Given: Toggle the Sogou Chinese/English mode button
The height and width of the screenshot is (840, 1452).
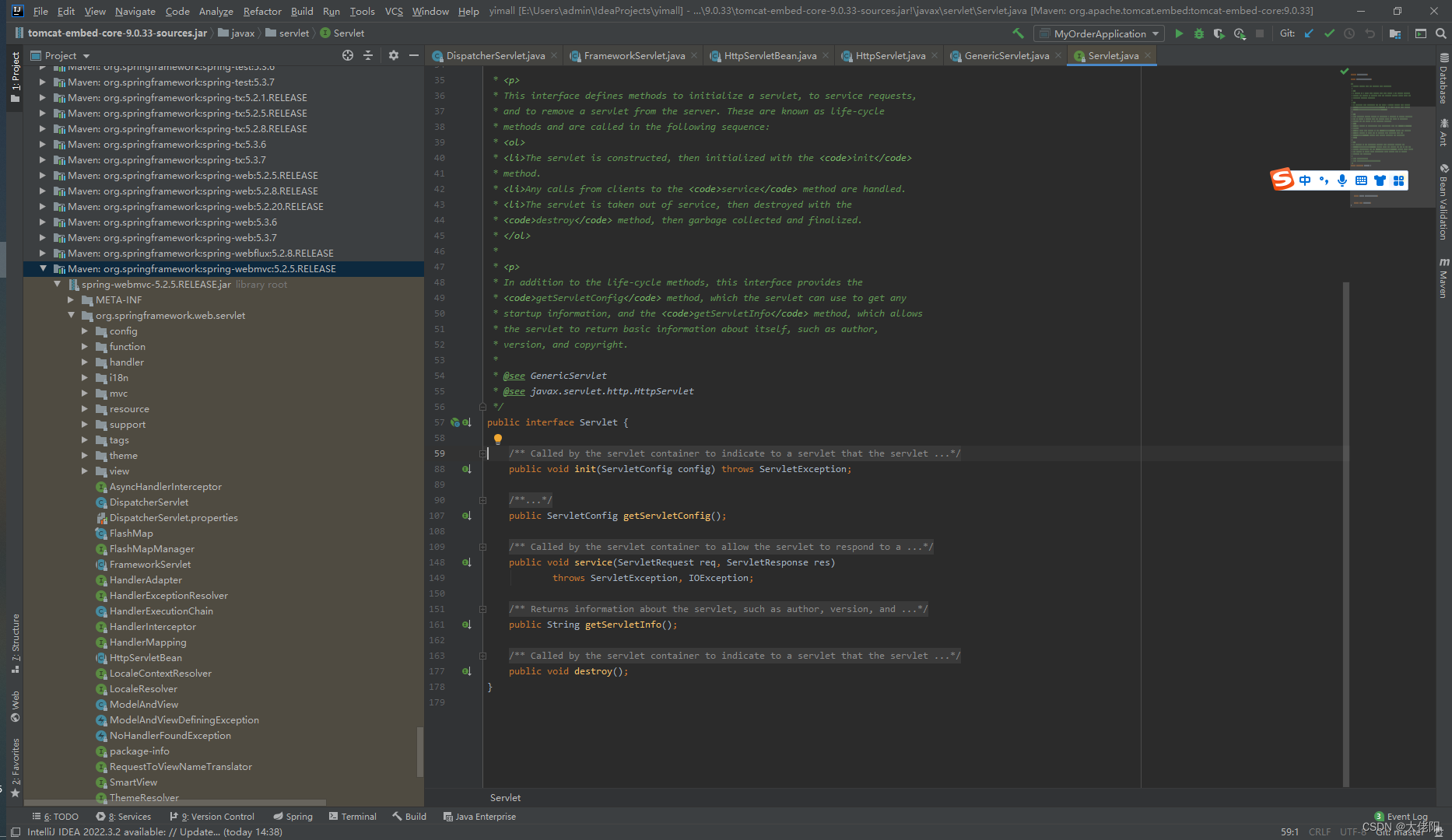Looking at the screenshot, I should [x=1305, y=180].
